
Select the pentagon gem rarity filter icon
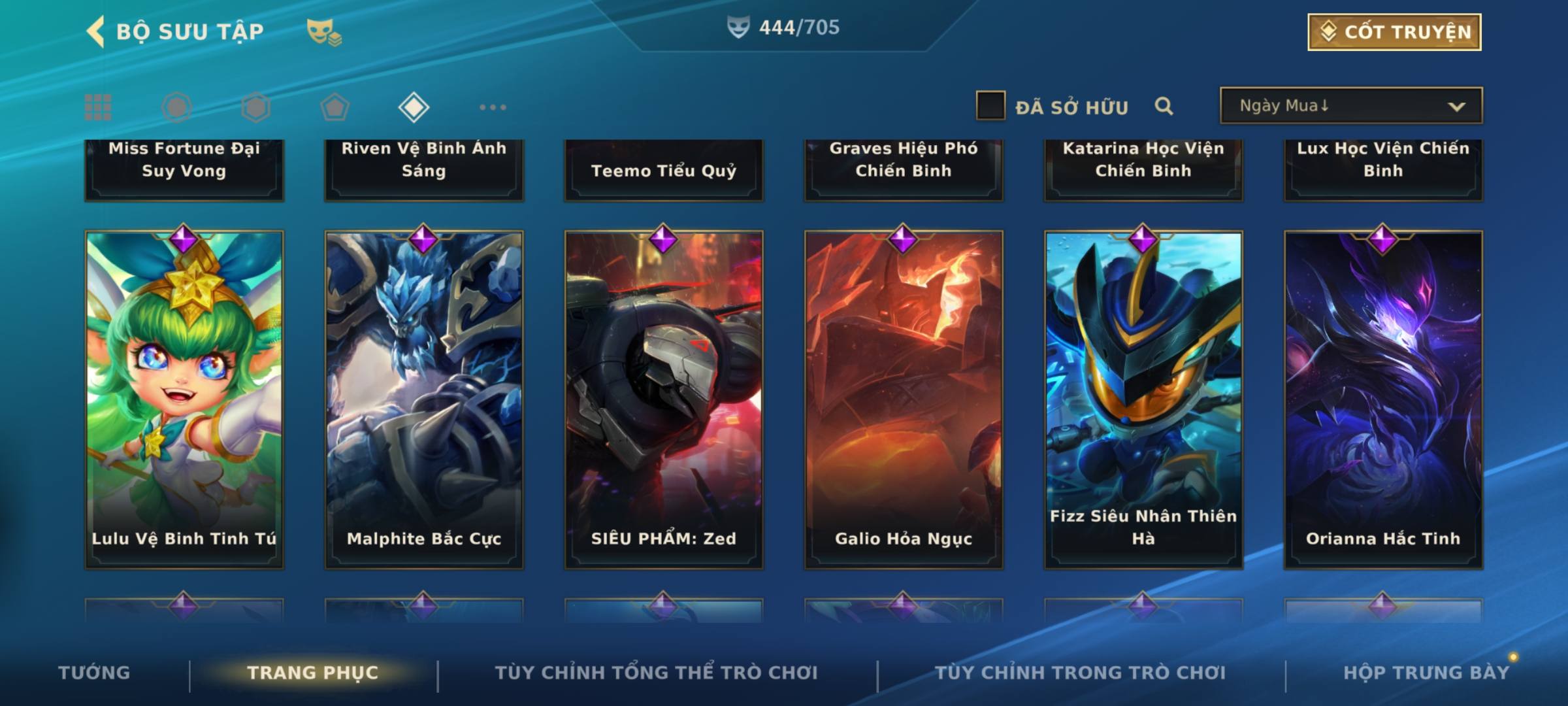335,107
